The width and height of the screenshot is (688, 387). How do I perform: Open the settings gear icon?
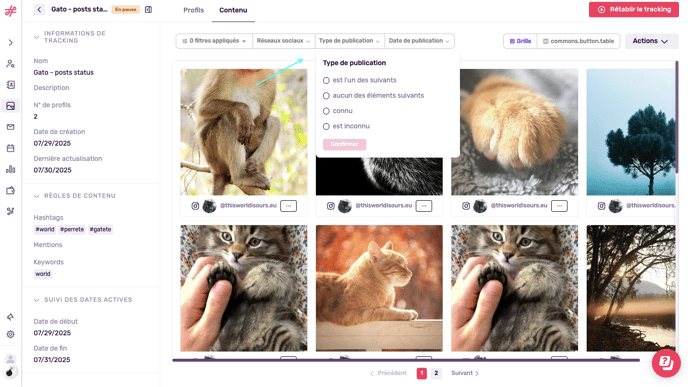pos(11,334)
